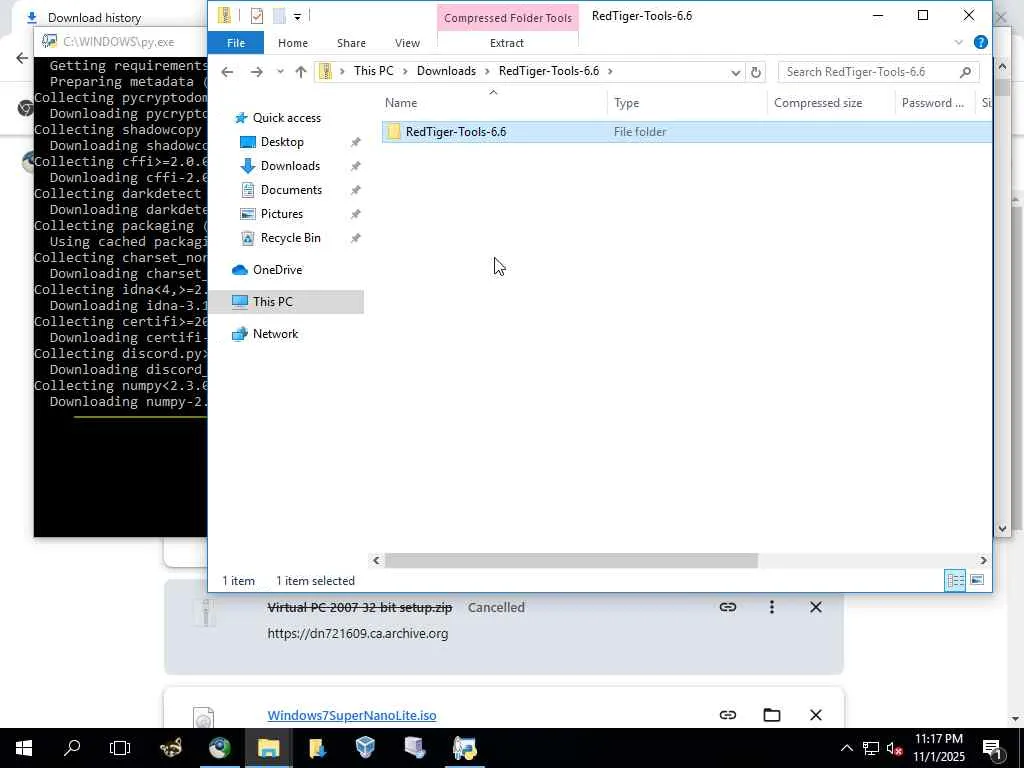Click RedTiger-Tools-6.6 in the address breadcrumb

coord(549,71)
